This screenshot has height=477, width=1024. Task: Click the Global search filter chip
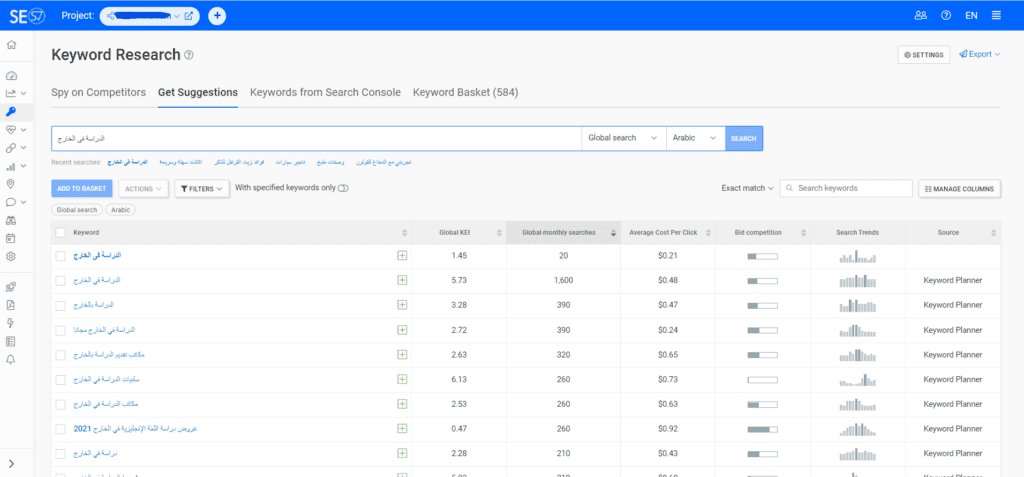point(77,210)
